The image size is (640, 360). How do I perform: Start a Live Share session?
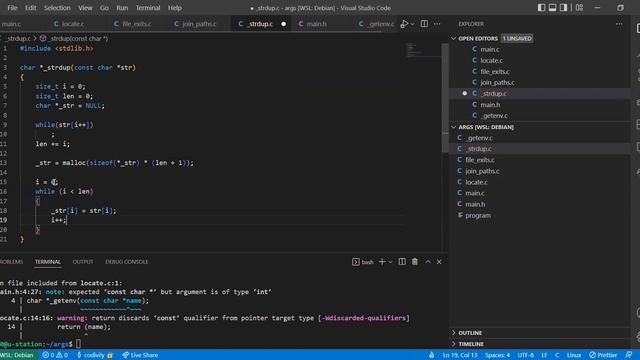coord(140,355)
